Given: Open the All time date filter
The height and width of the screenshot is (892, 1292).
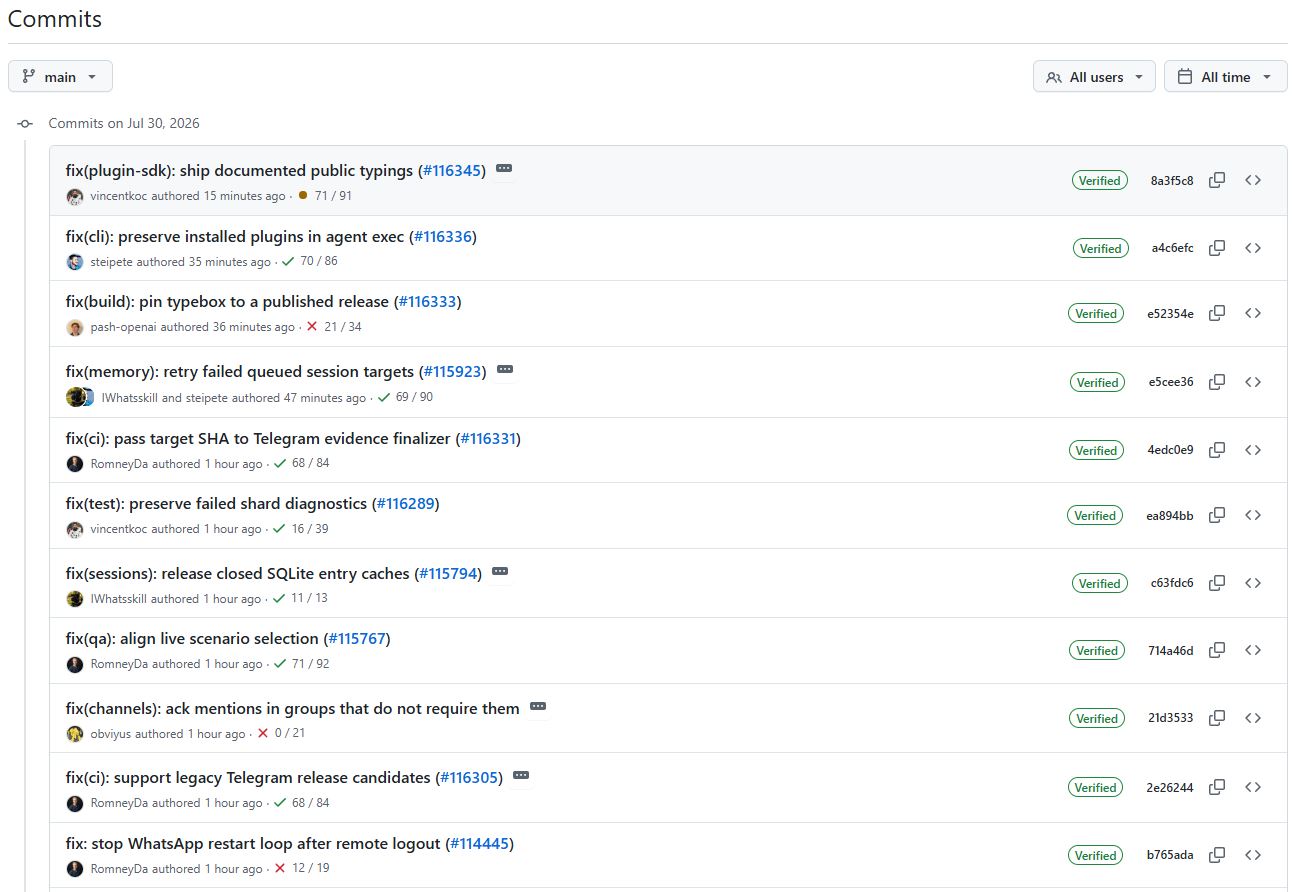Looking at the screenshot, I should 1225,77.
